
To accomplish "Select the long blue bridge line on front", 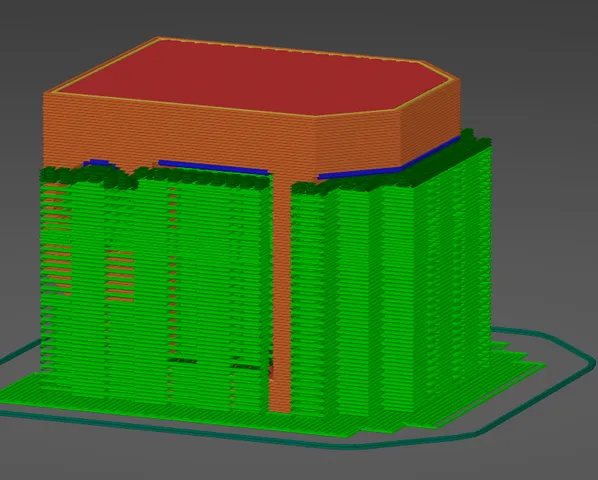I will point(214,167).
